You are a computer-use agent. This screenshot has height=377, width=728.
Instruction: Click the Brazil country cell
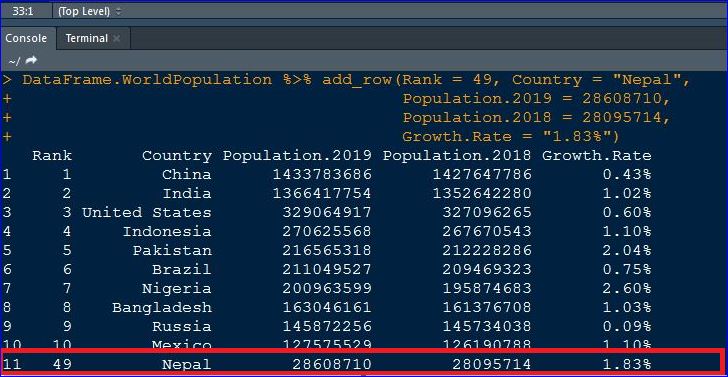tap(182, 269)
